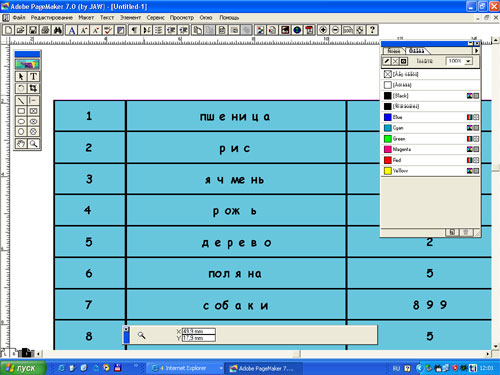Image resolution: width=500 pixels, height=375 pixels.
Task: Open the Редактирование menu
Action: coord(52,18)
